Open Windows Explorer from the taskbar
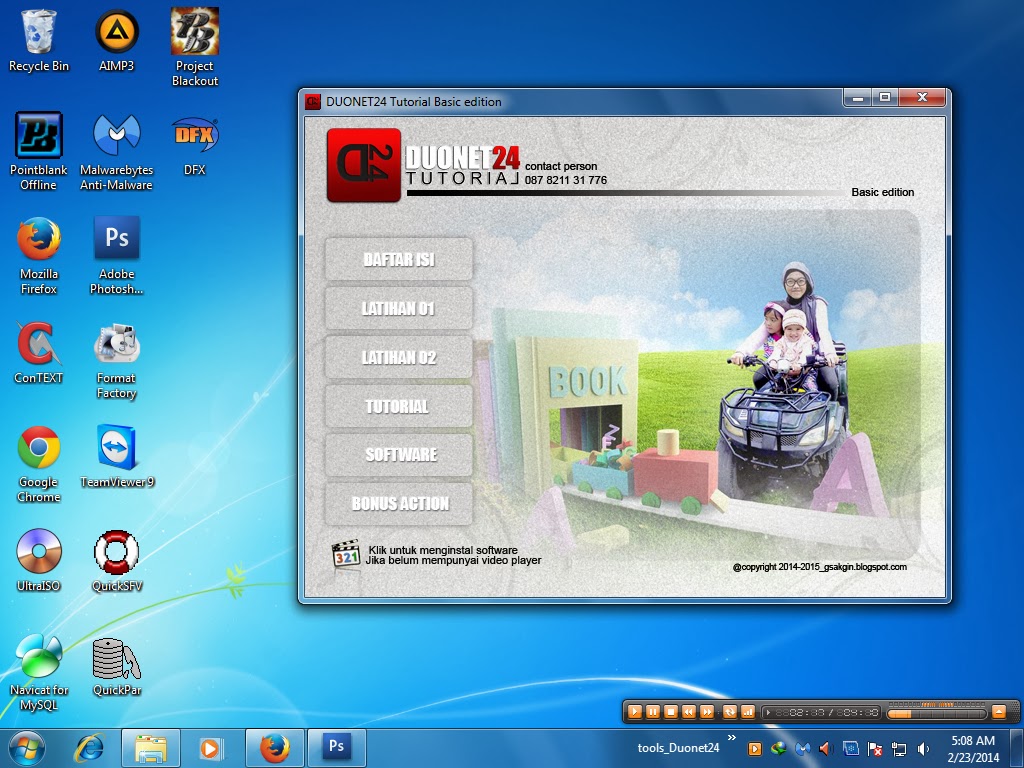The width and height of the screenshot is (1024, 768). [x=151, y=748]
